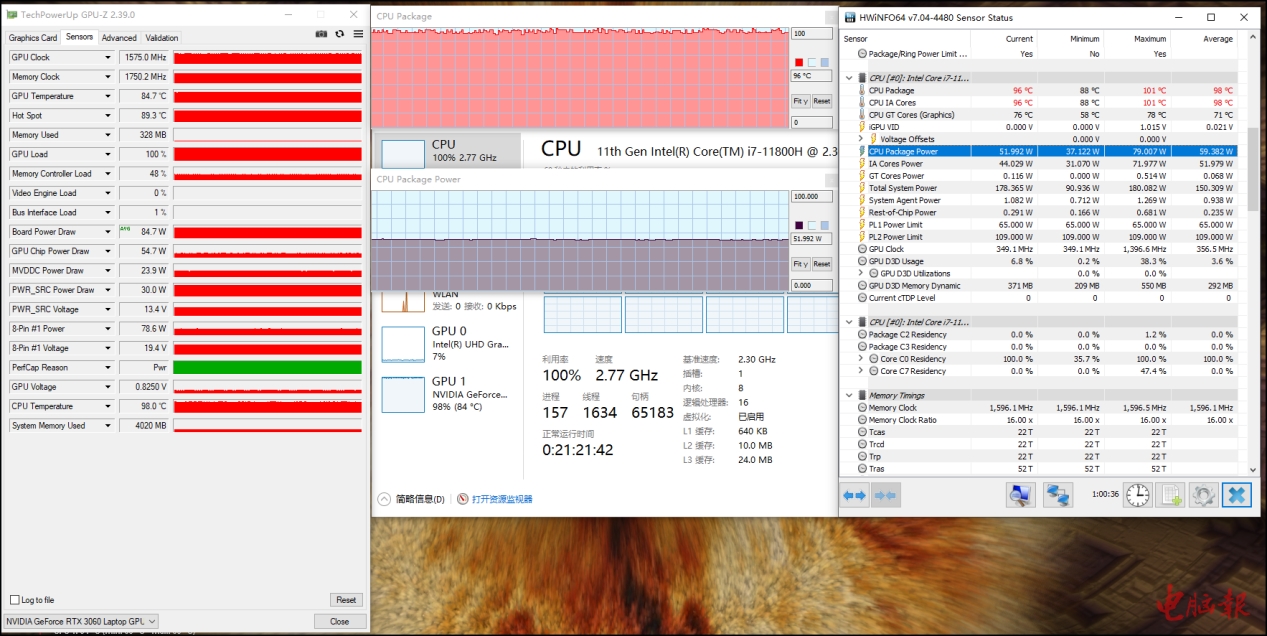Click Fit y in CPU Package graph

tap(800, 101)
